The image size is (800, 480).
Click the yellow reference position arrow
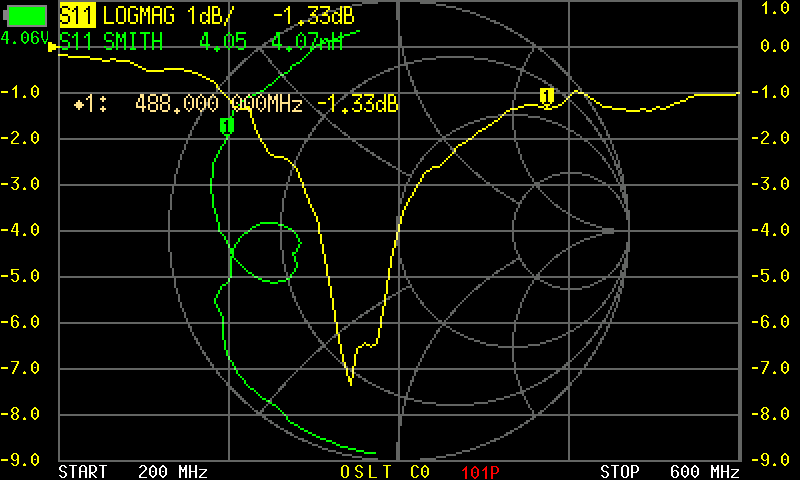pyautogui.click(x=53, y=46)
